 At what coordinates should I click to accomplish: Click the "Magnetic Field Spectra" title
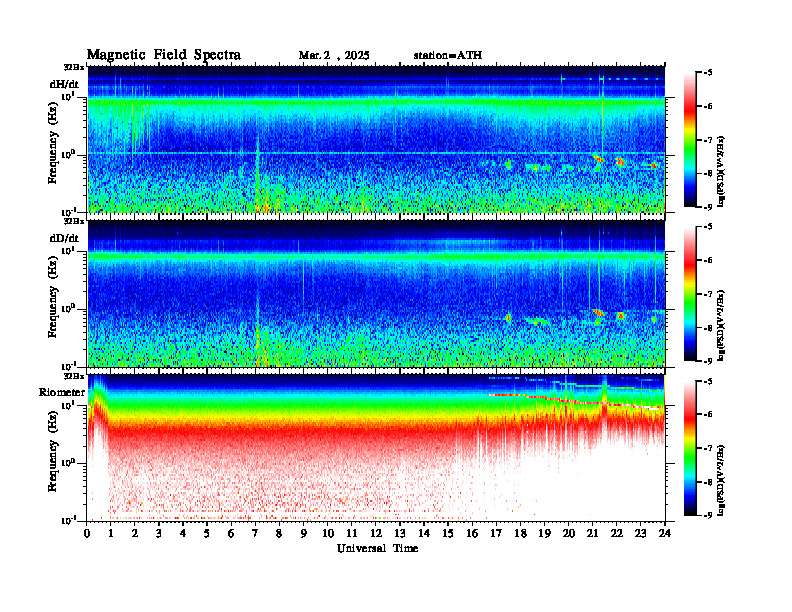[x=164, y=55]
